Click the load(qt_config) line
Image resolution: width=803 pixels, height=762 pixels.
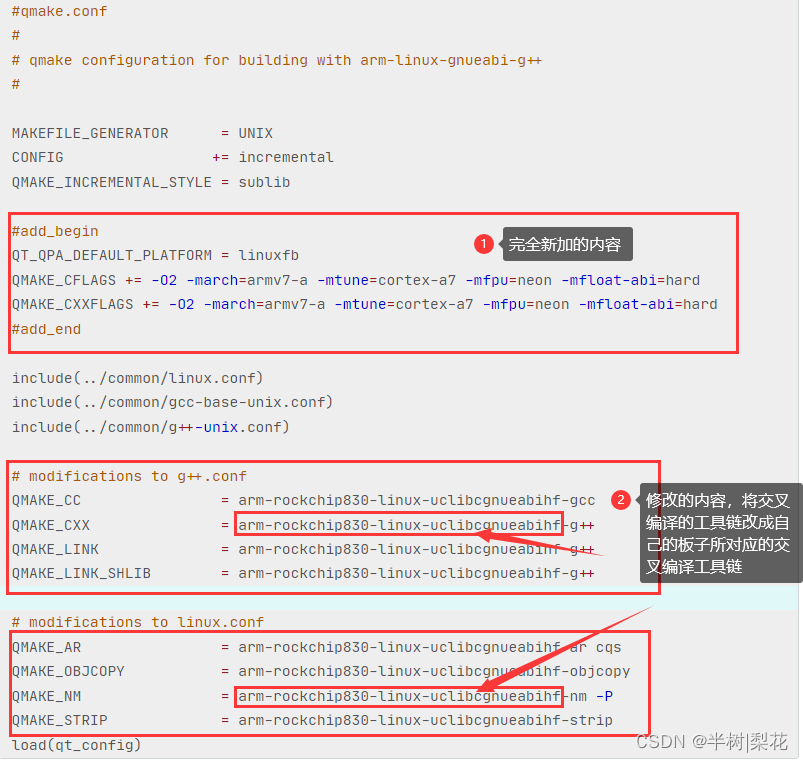click(76, 745)
